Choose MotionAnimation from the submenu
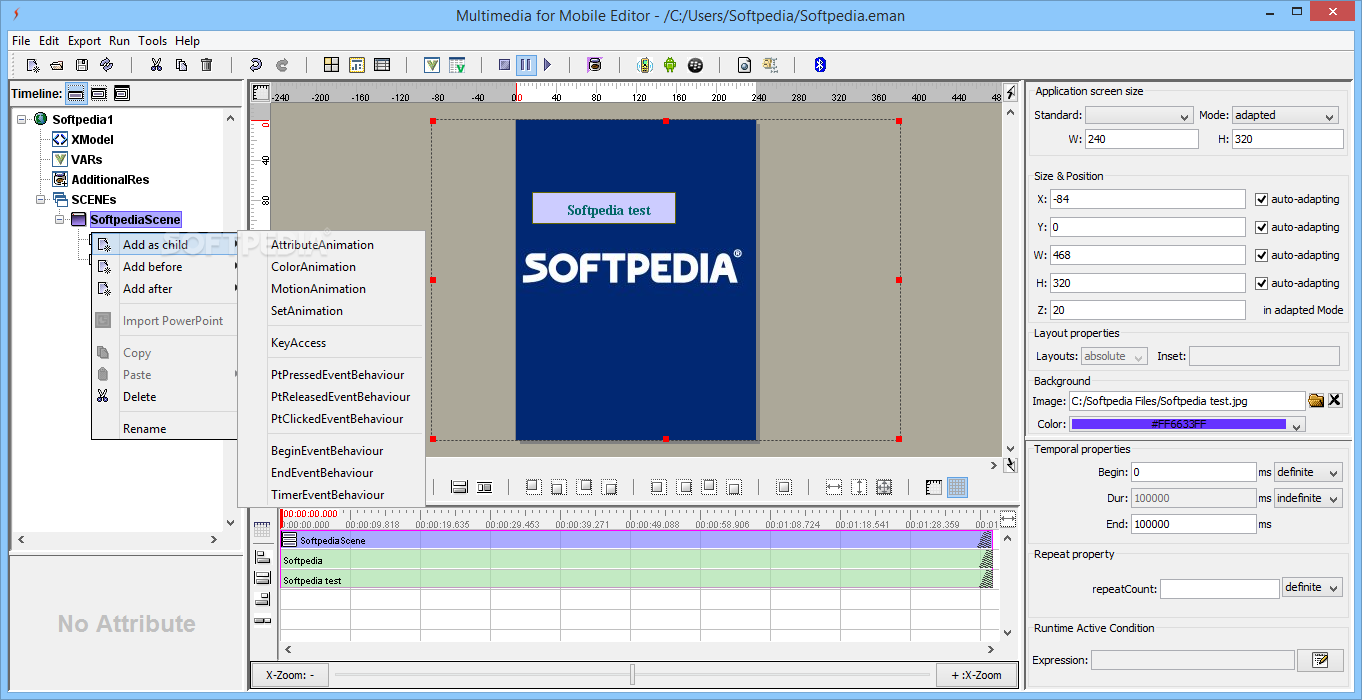Image resolution: width=1362 pixels, height=700 pixels. (x=318, y=289)
